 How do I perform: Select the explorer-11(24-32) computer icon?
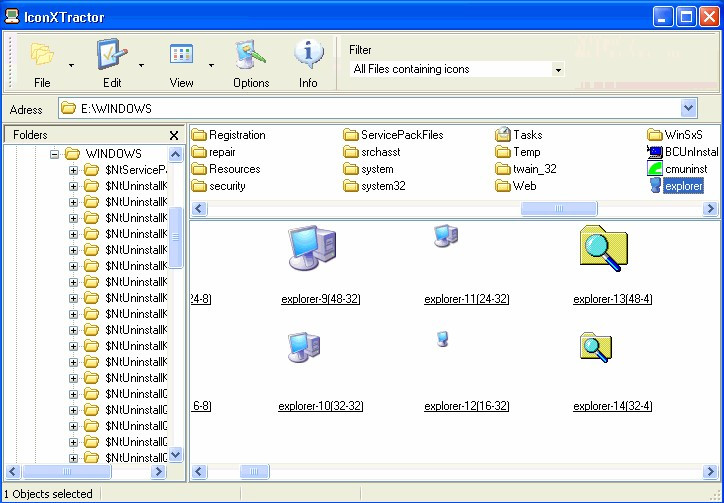[x=446, y=236]
